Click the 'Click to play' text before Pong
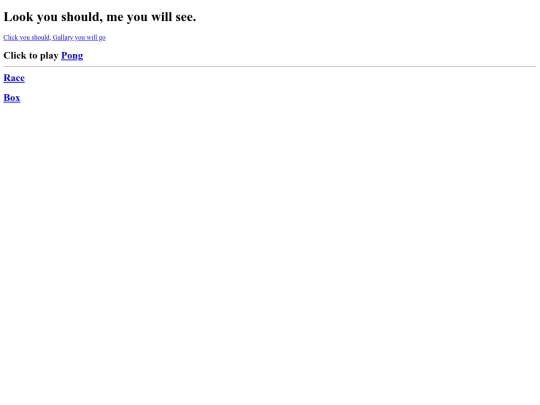This screenshot has height=405, width=540. point(31,56)
